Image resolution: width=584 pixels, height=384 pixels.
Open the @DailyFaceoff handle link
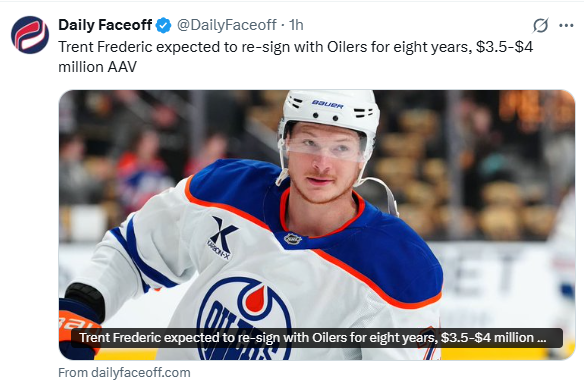[226, 25]
